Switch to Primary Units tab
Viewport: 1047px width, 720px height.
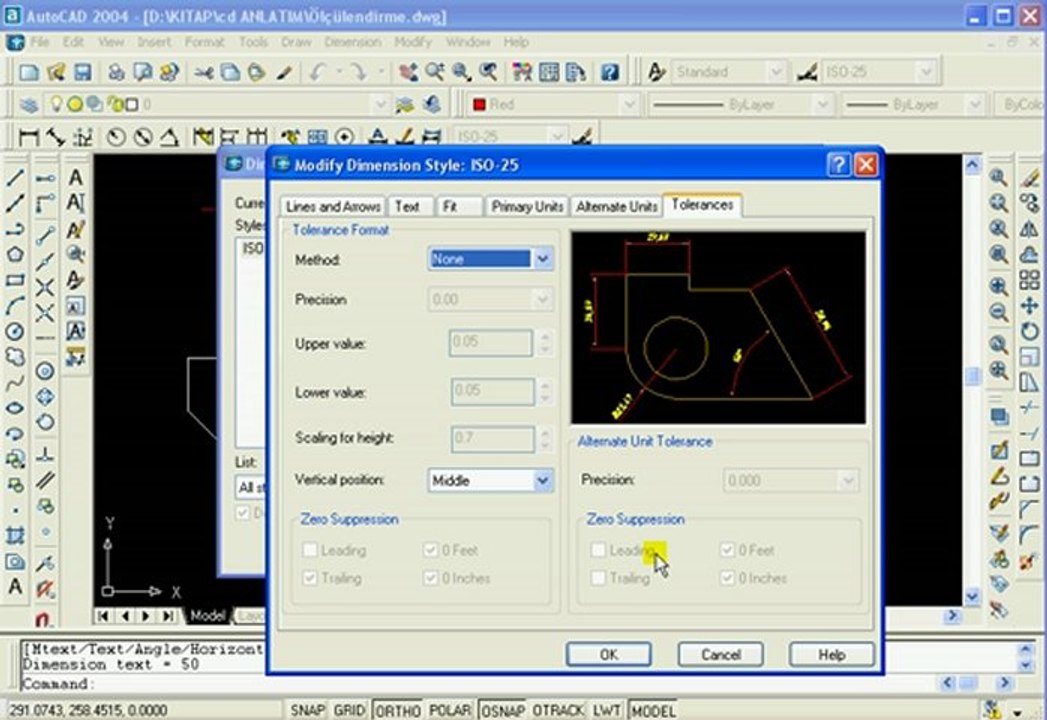pyautogui.click(x=528, y=207)
